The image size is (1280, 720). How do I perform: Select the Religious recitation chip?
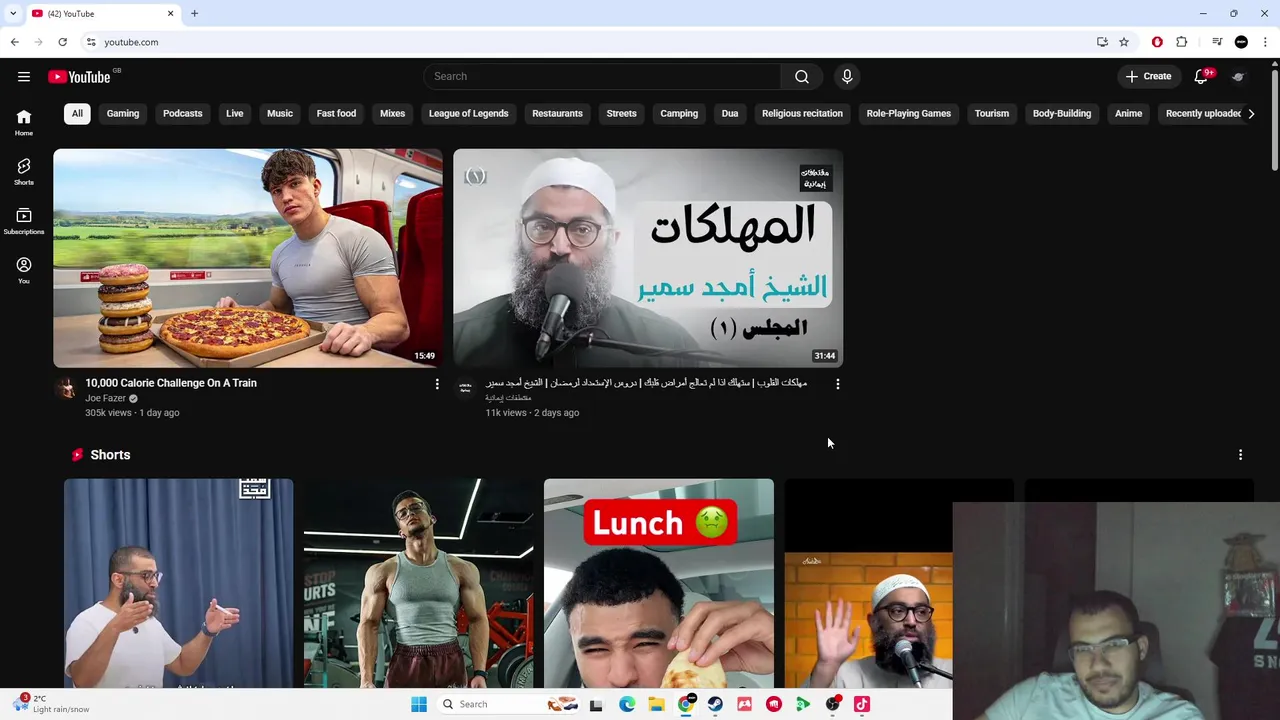point(802,114)
